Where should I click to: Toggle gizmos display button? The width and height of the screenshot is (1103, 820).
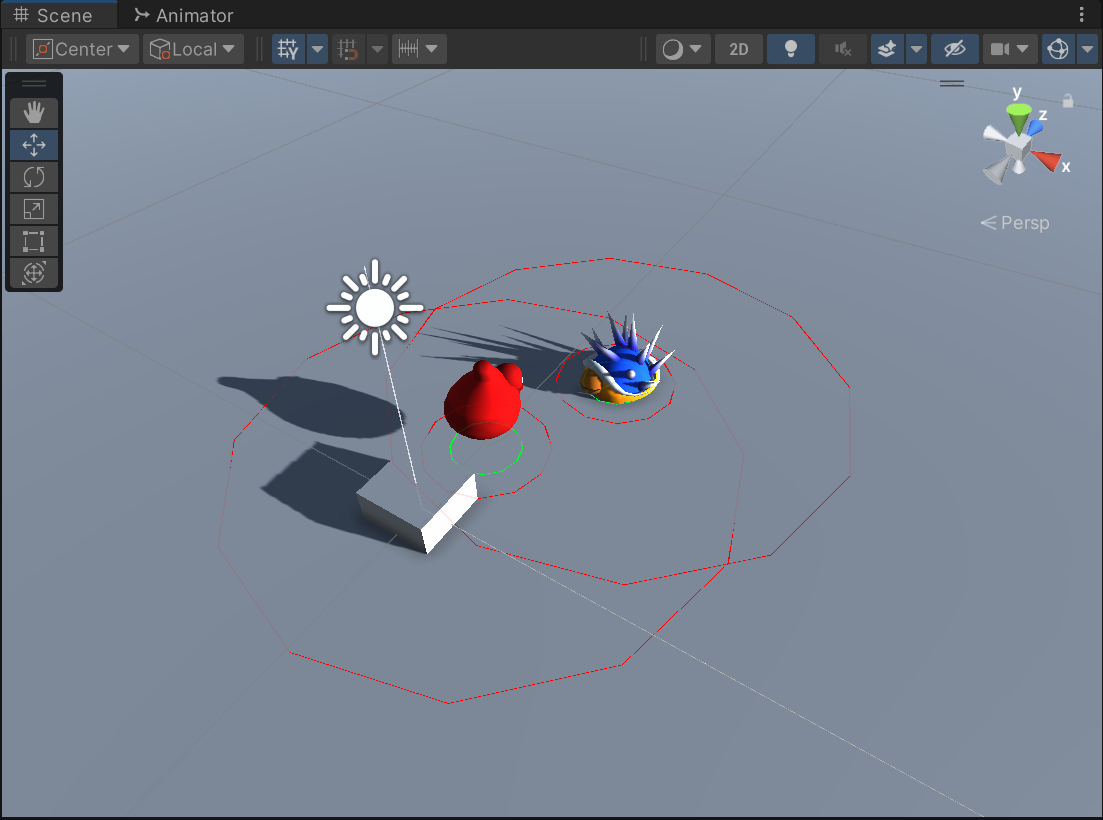tap(1058, 49)
